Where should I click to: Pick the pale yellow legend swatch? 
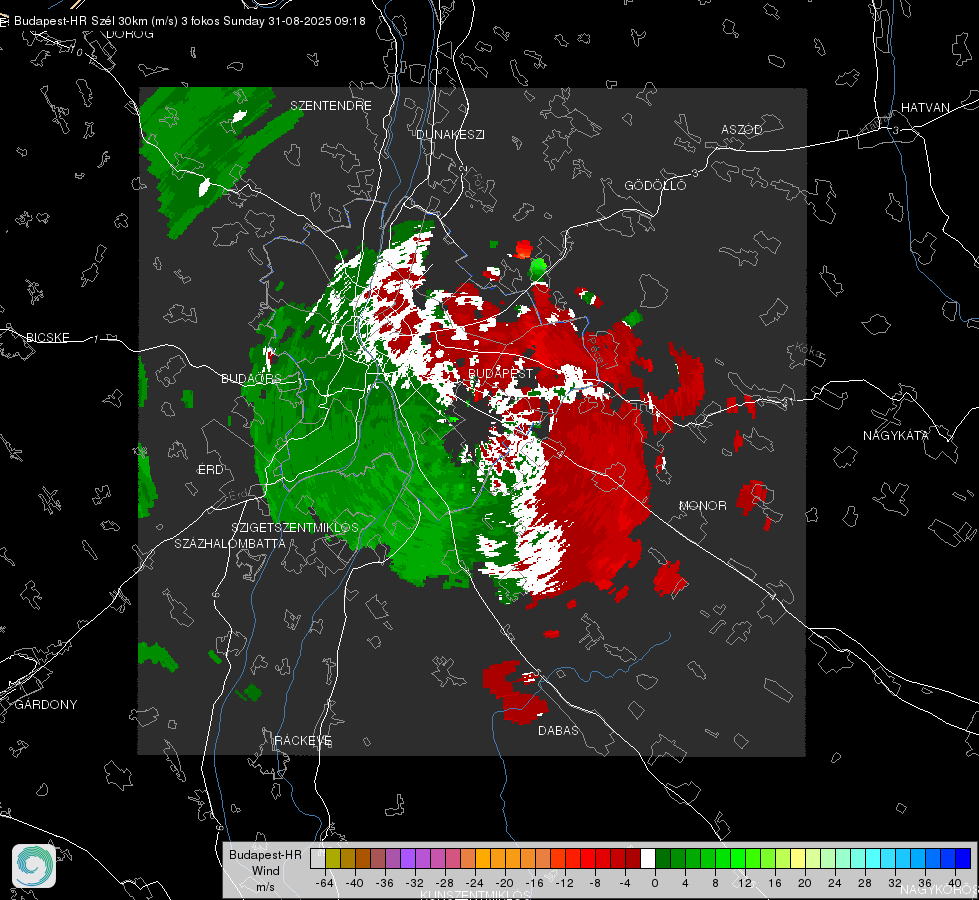[799, 859]
